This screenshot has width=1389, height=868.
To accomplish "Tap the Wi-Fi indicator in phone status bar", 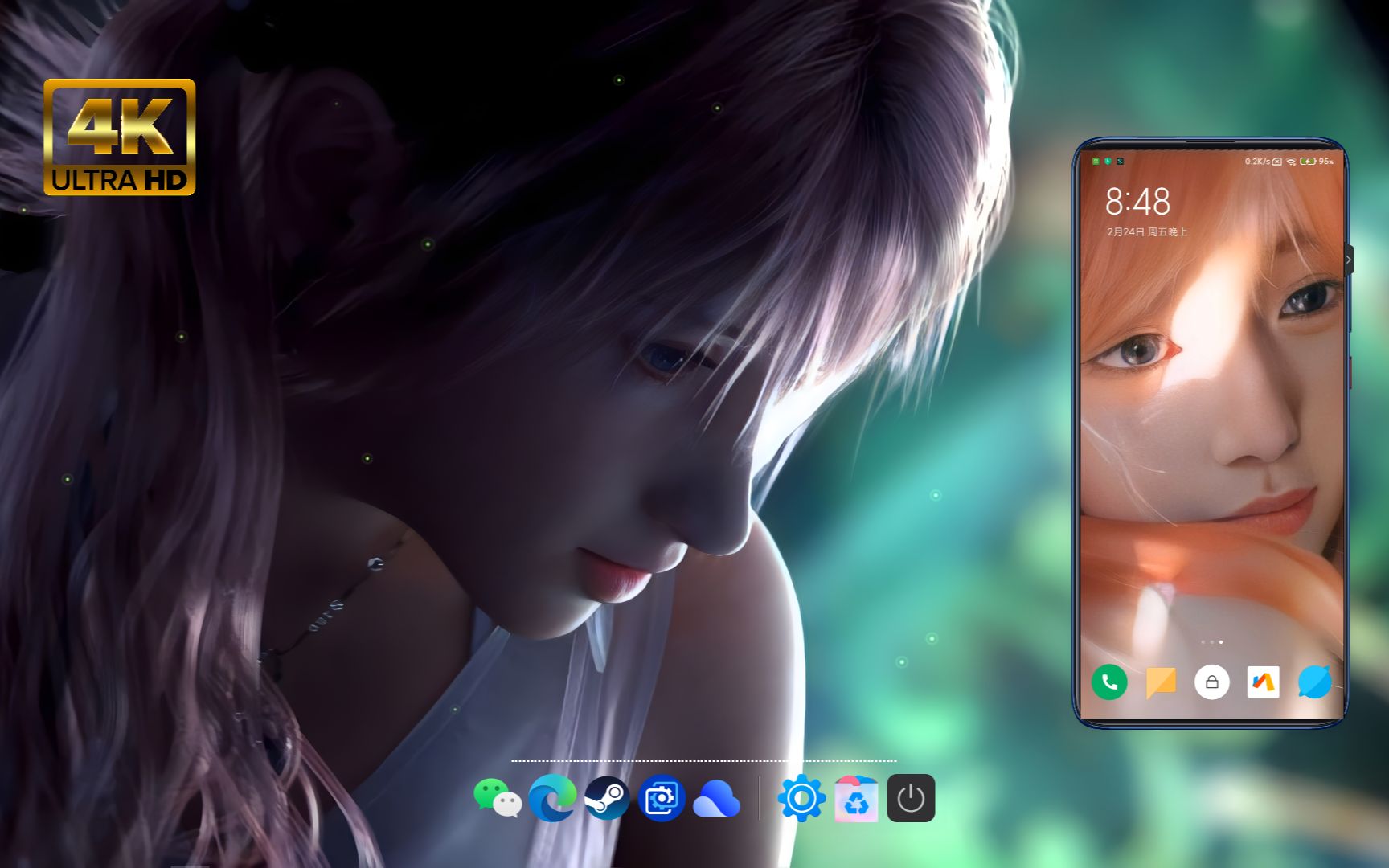I will point(1291,162).
